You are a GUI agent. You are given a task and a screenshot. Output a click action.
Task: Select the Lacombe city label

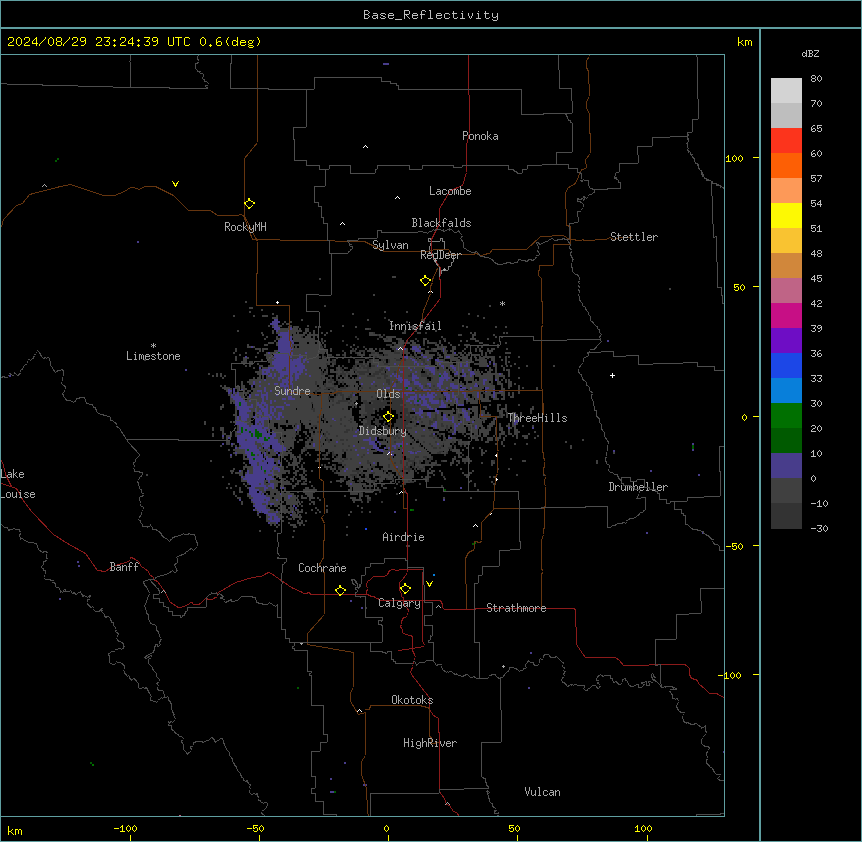[450, 191]
